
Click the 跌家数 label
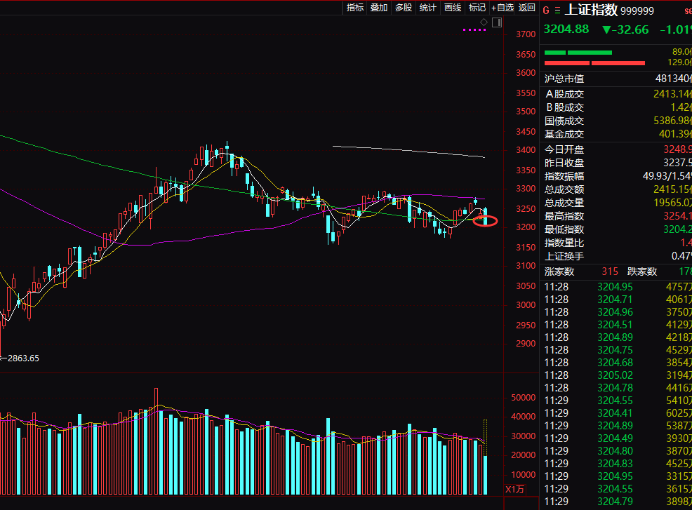[x=642, y=271]
